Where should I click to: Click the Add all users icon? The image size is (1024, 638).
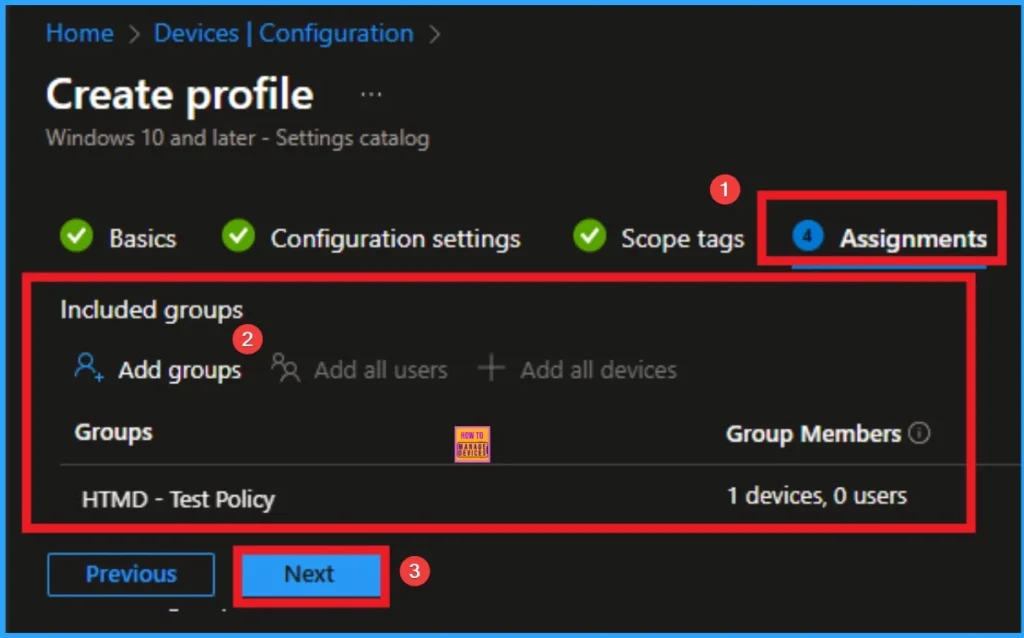[285, 369]
